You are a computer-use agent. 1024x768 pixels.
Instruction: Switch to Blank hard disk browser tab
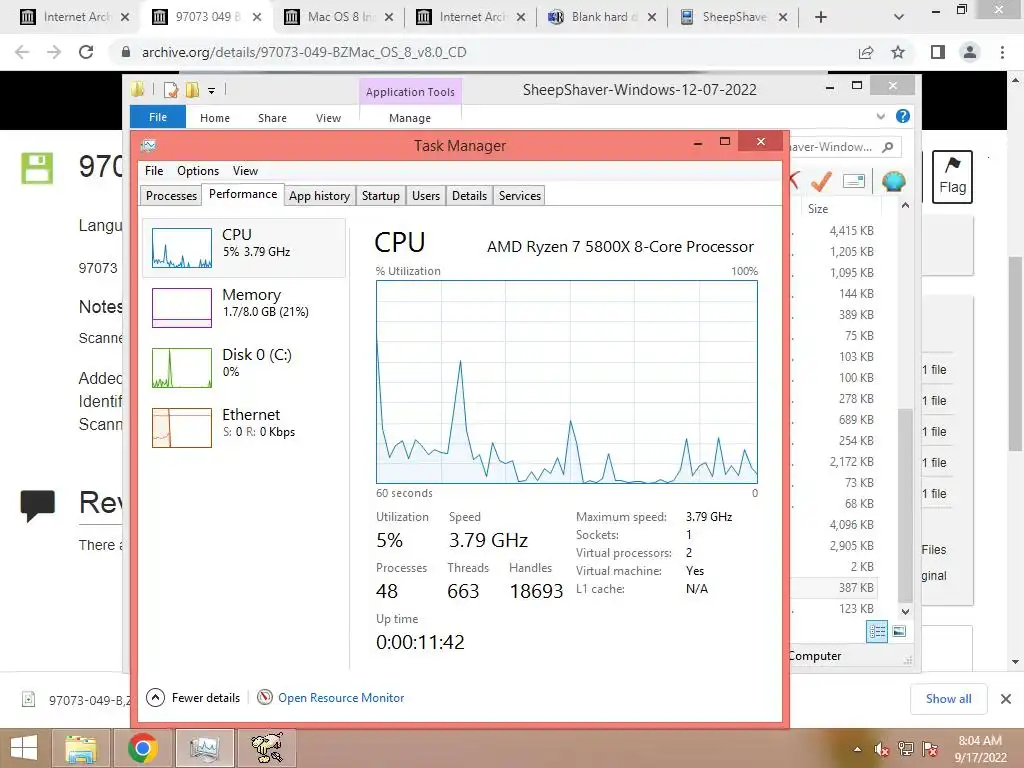[x=602, y=17]
